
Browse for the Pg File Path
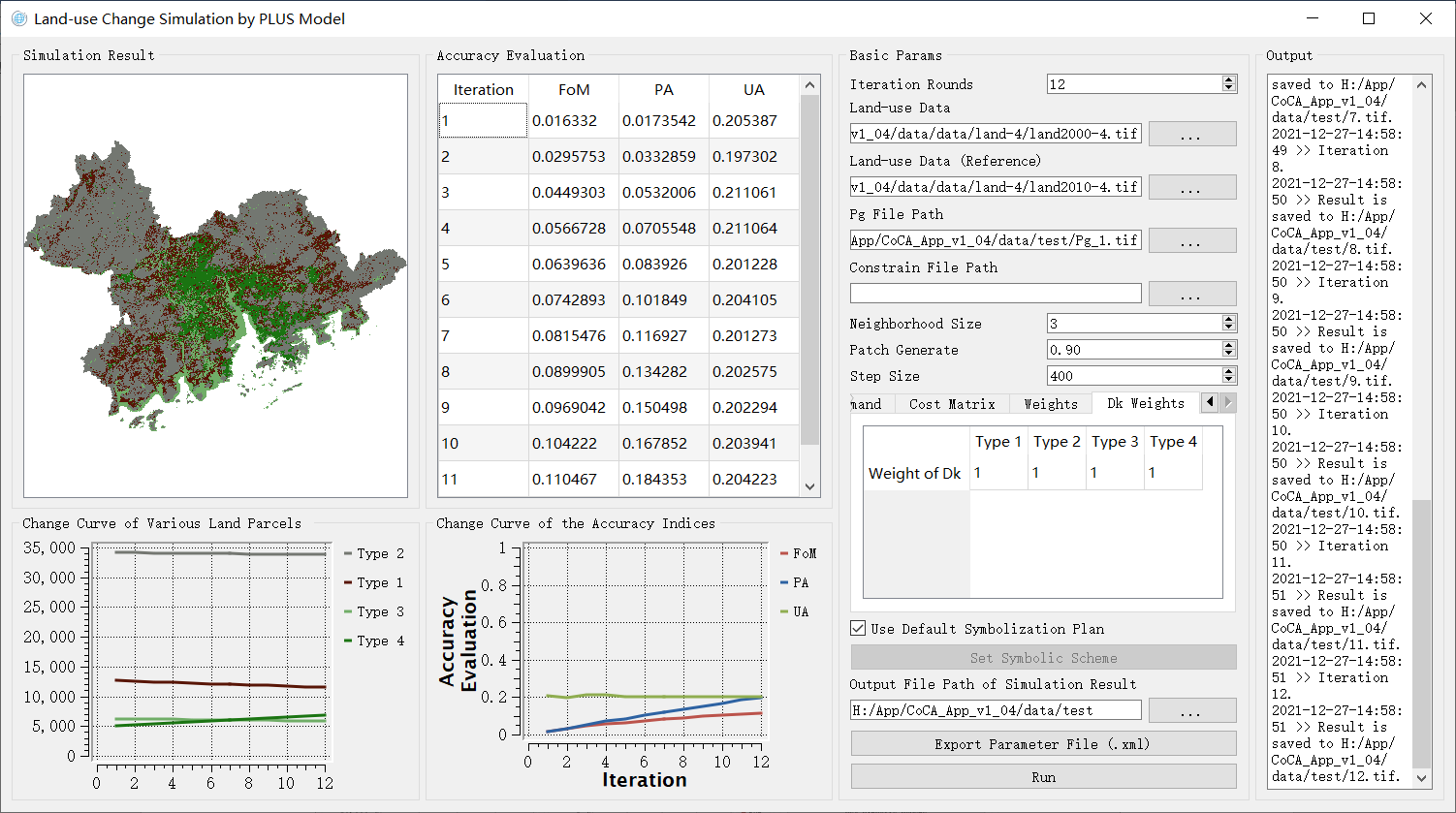click(1191, 240)
